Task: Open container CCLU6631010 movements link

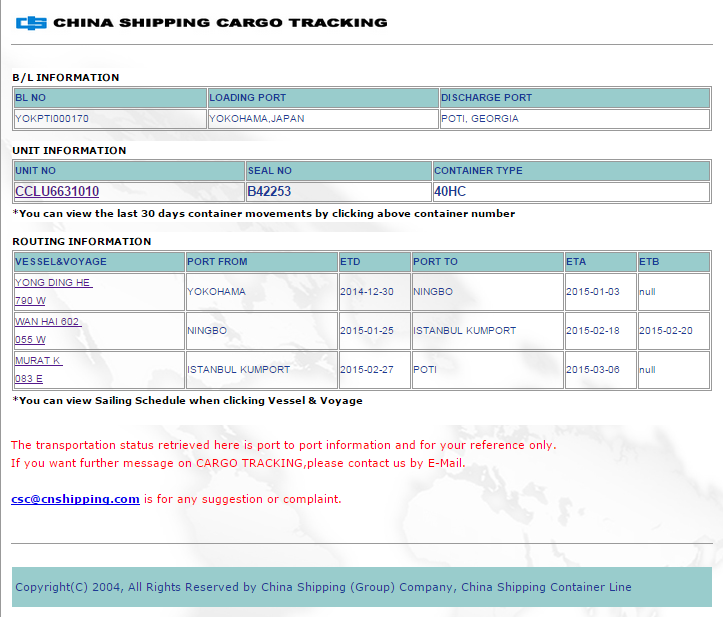Action: pos(57,191)
